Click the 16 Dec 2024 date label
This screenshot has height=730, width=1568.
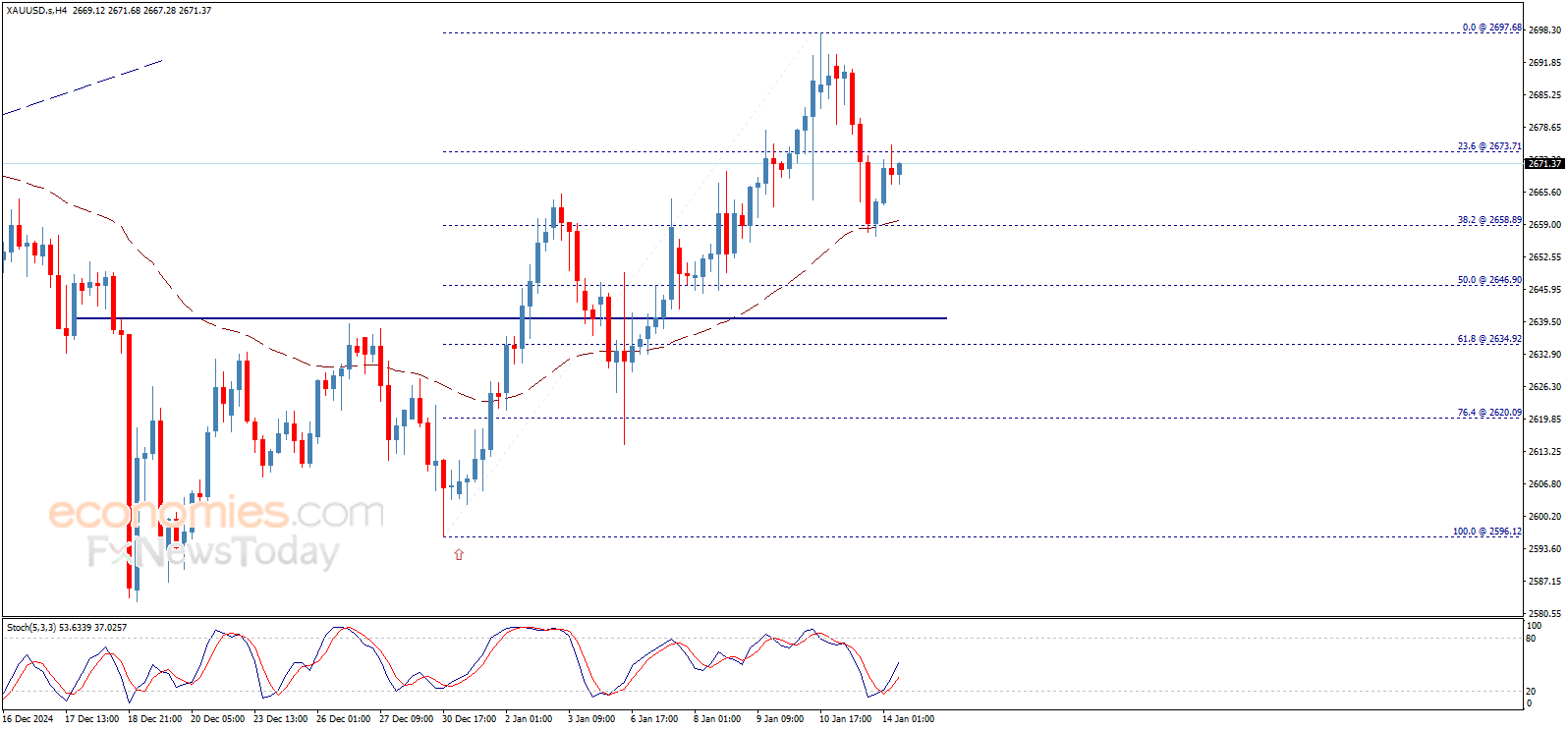coord(28,719)
